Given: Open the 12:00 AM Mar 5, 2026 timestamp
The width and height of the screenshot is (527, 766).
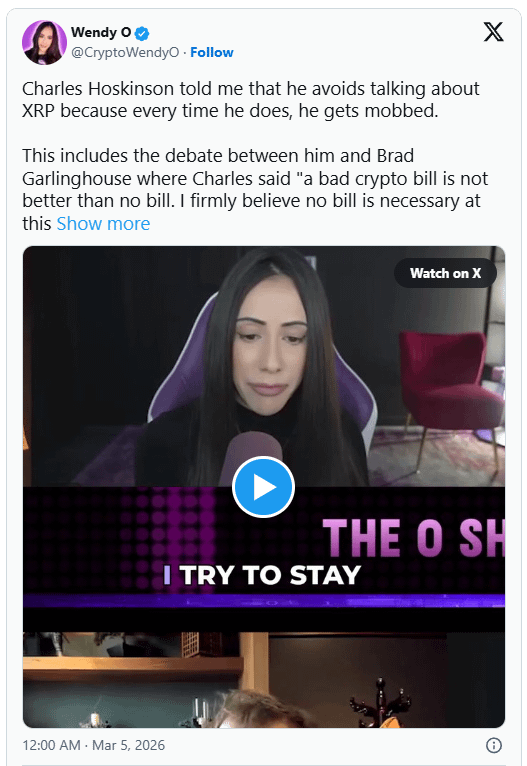Looking at the screenshot, I should coord(93,745).
